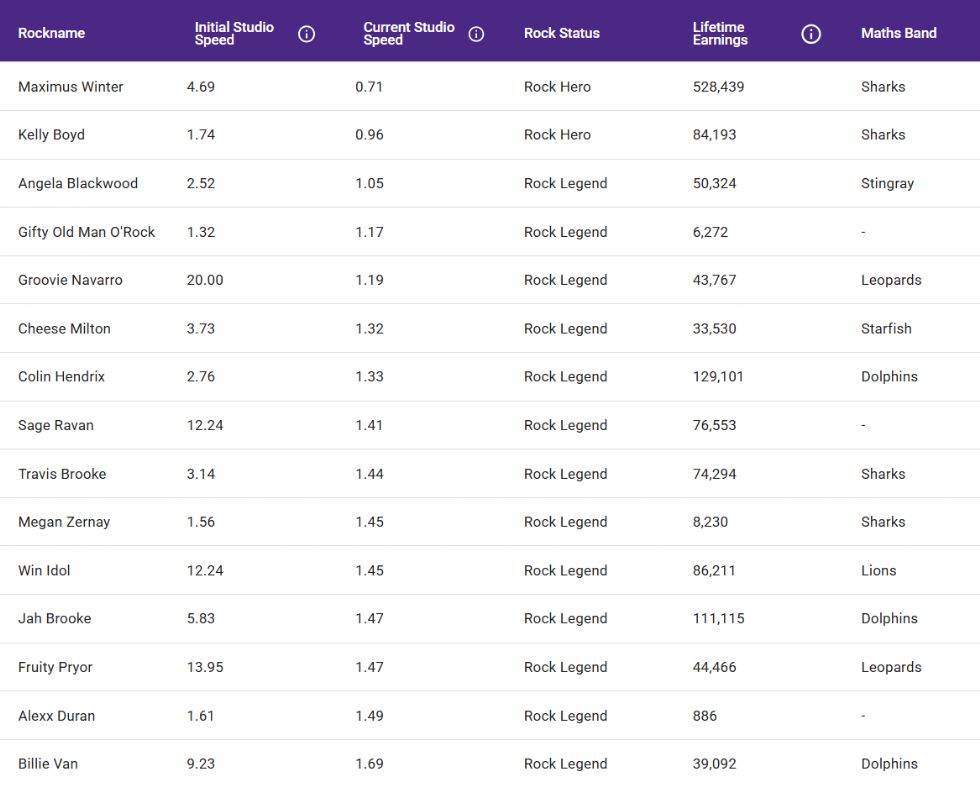Open Kelly Boyd's player entry

pos(51,135)
